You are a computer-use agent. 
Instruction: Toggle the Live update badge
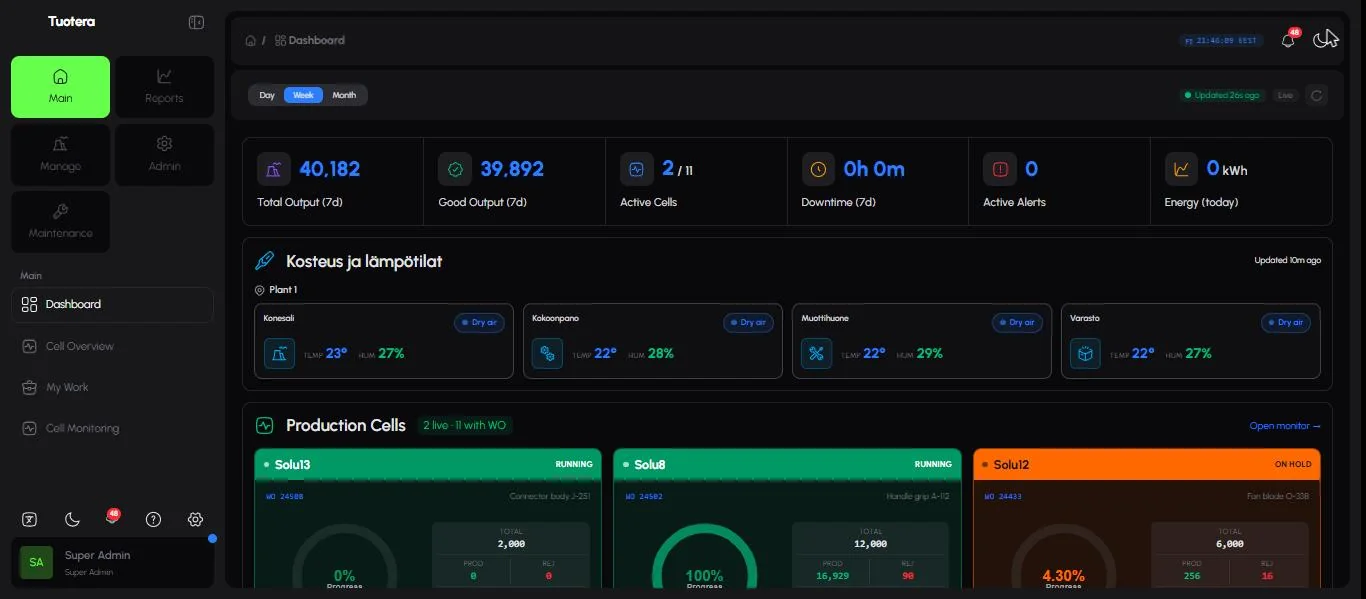point(1285,95)
